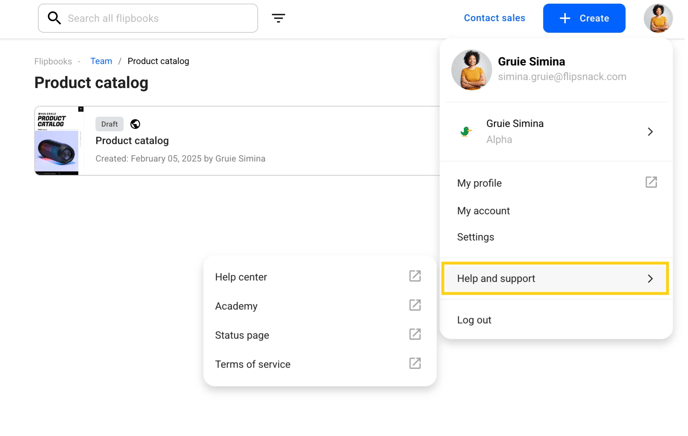Open My account menu item

(x=483, y=211)
